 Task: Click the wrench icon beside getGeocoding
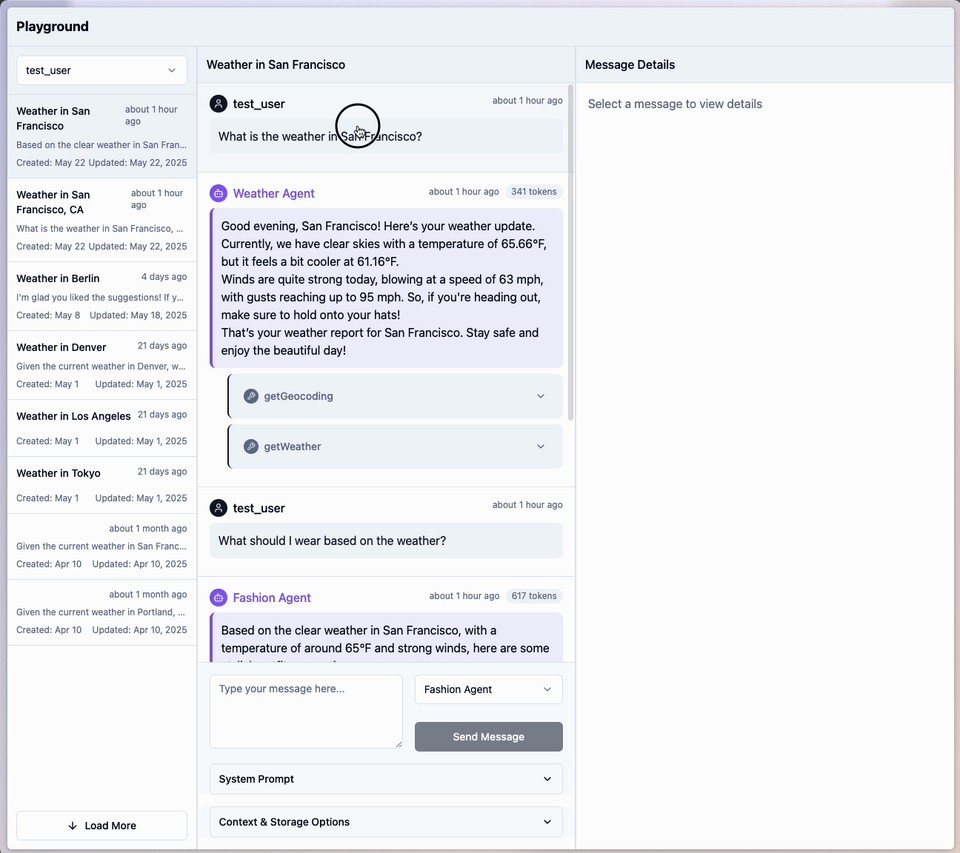tap(251, 396)
